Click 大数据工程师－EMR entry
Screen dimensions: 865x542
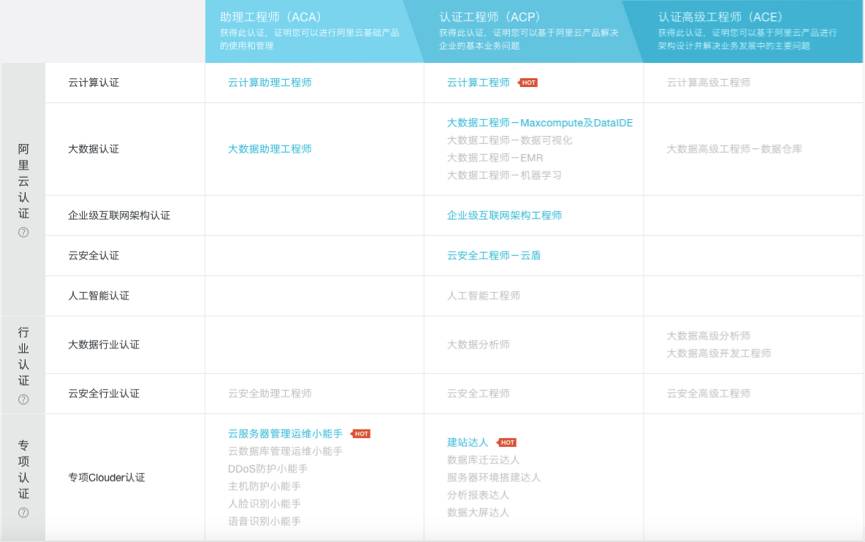pos(495,158)
